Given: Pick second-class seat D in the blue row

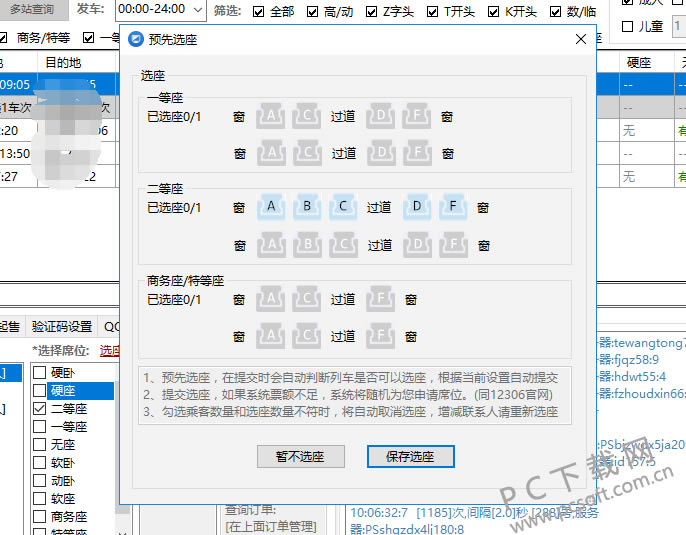Looking at the screenshot, I should pos(417,207).
